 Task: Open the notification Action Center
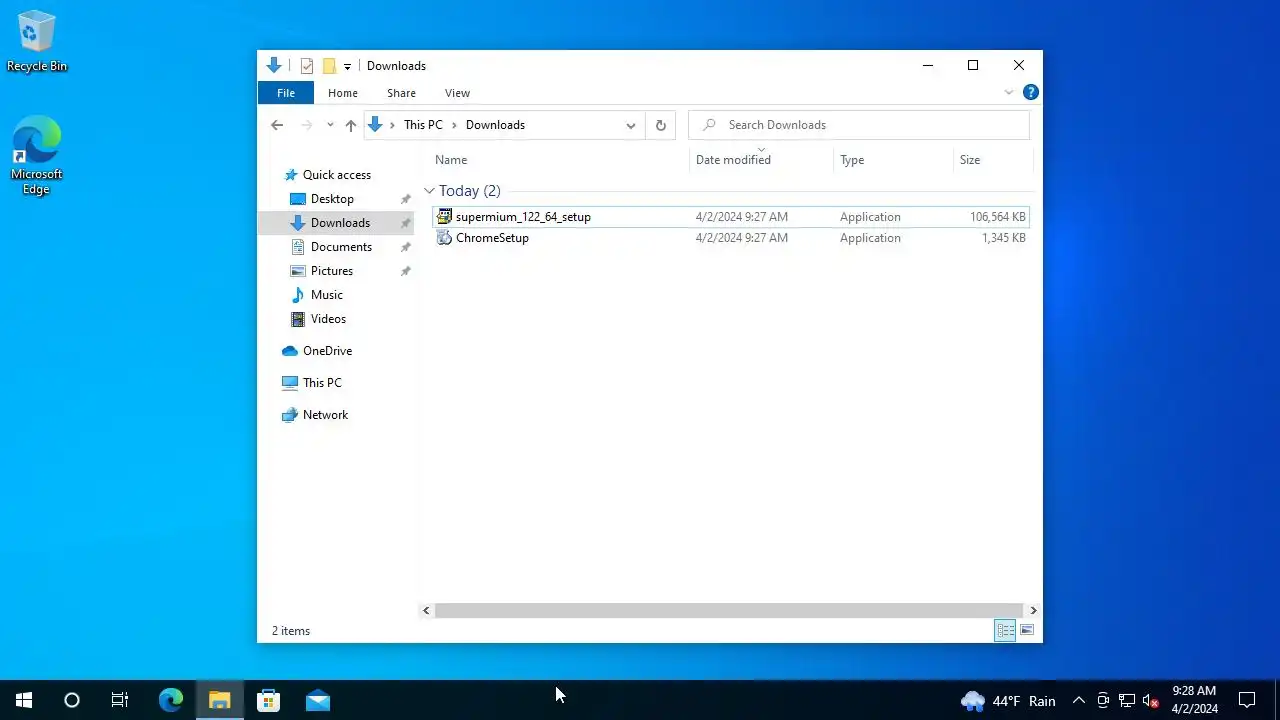(x=1247, y=700)
